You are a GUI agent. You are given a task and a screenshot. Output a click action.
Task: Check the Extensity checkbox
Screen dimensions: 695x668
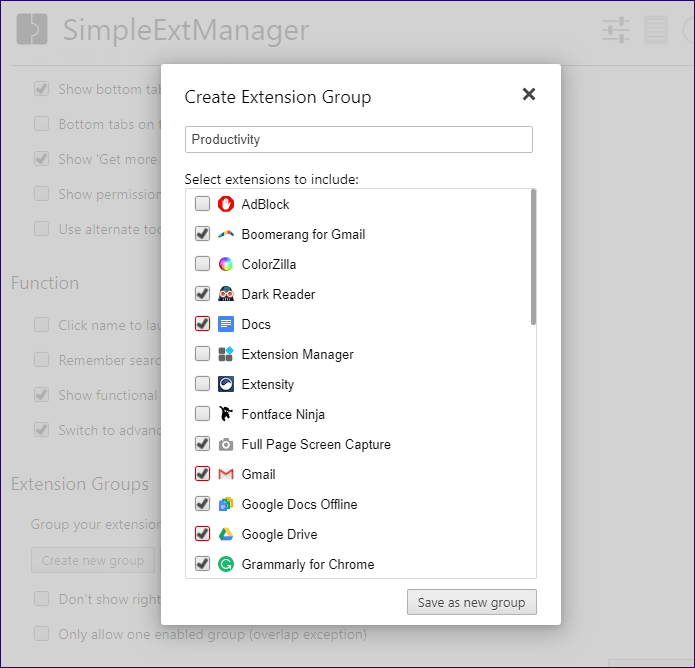tap(203, 384)
